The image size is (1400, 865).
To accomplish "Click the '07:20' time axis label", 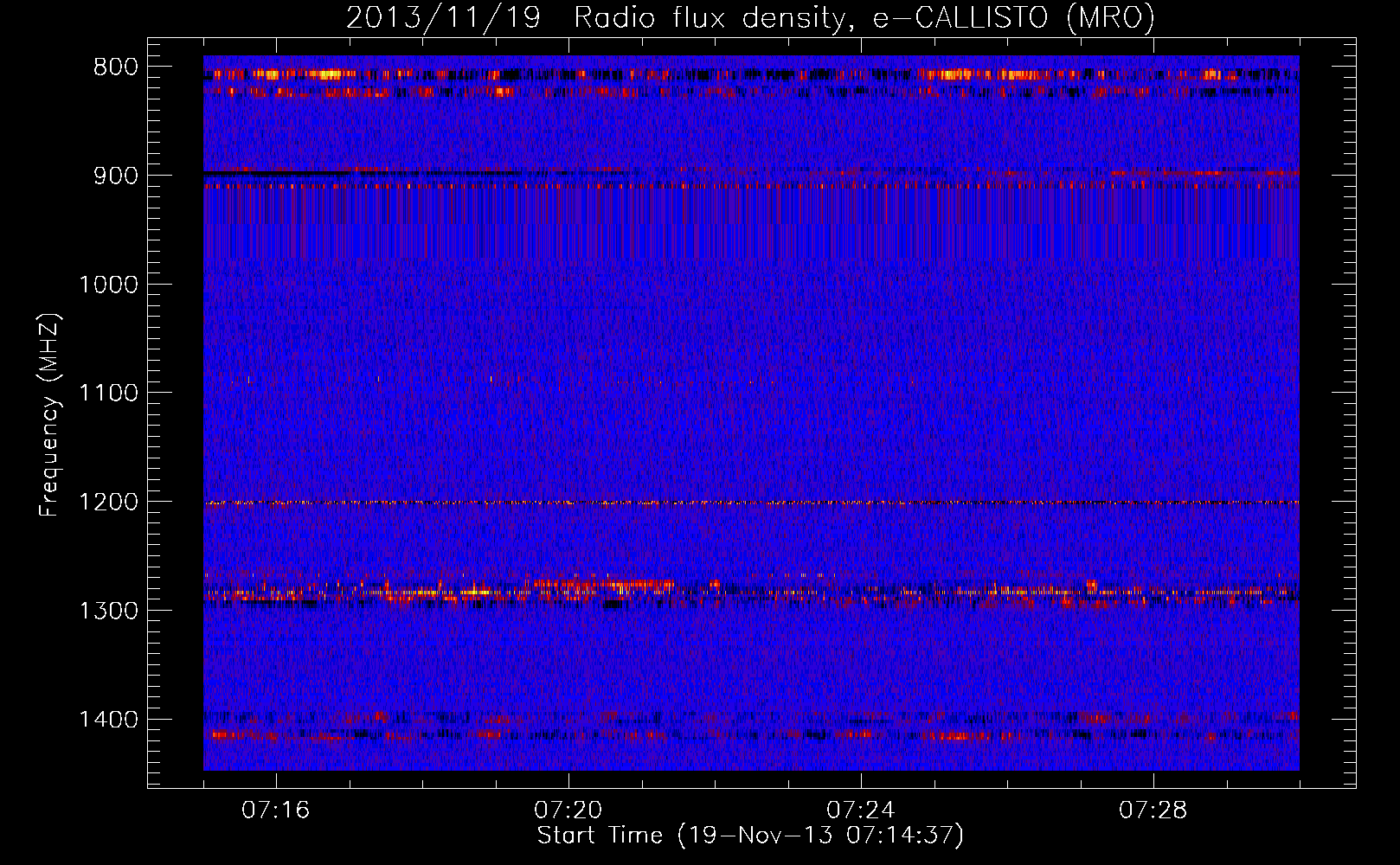I will click(568, 811).
